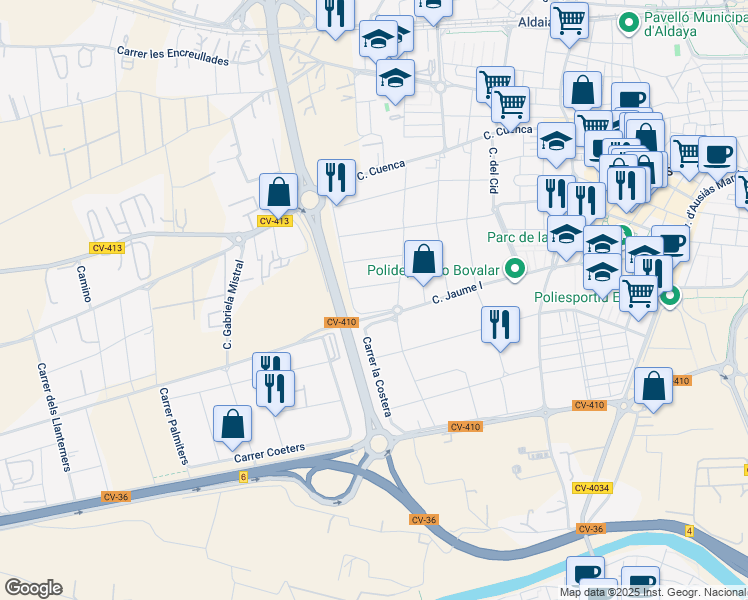748x600 pixels.
Task: Open the shopping bag marker near CV-410 on right
Action: click(x=653, y=386)
